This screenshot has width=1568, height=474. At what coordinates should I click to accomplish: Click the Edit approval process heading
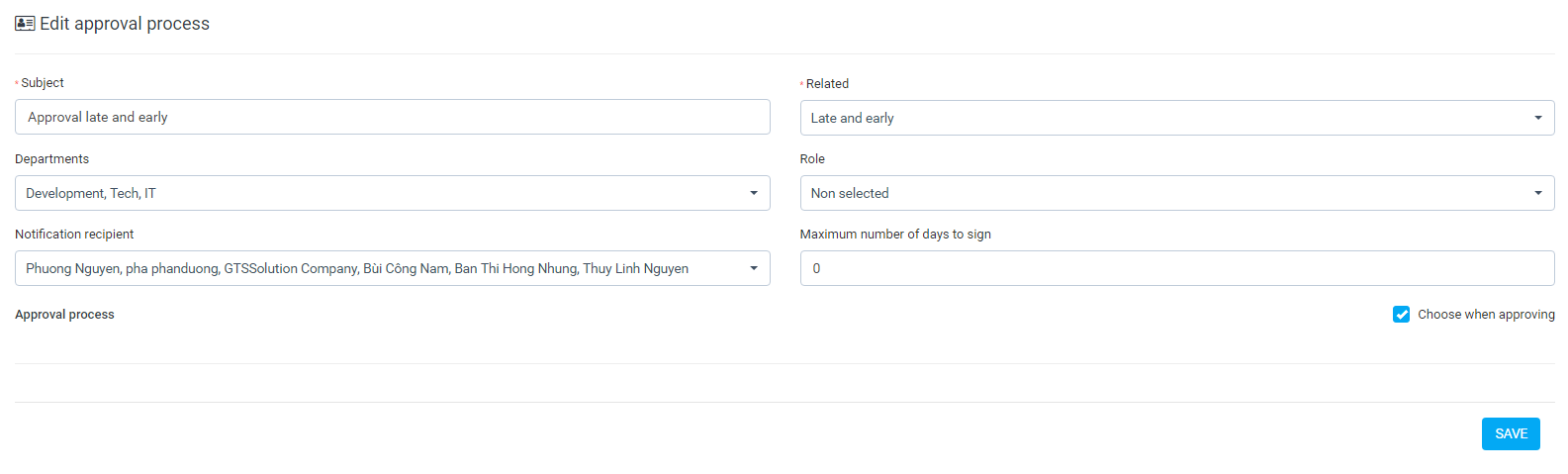click(x=125, y=24)
